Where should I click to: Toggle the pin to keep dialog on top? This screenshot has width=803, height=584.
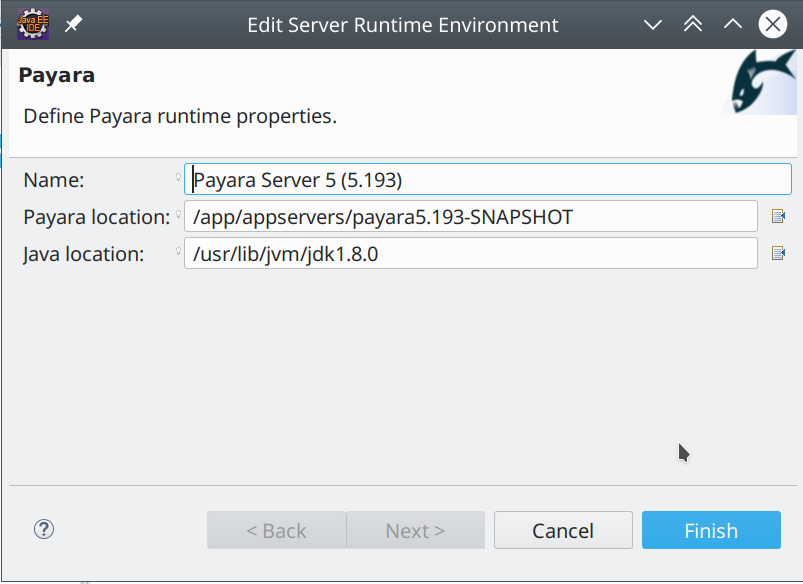pos(72,24)
